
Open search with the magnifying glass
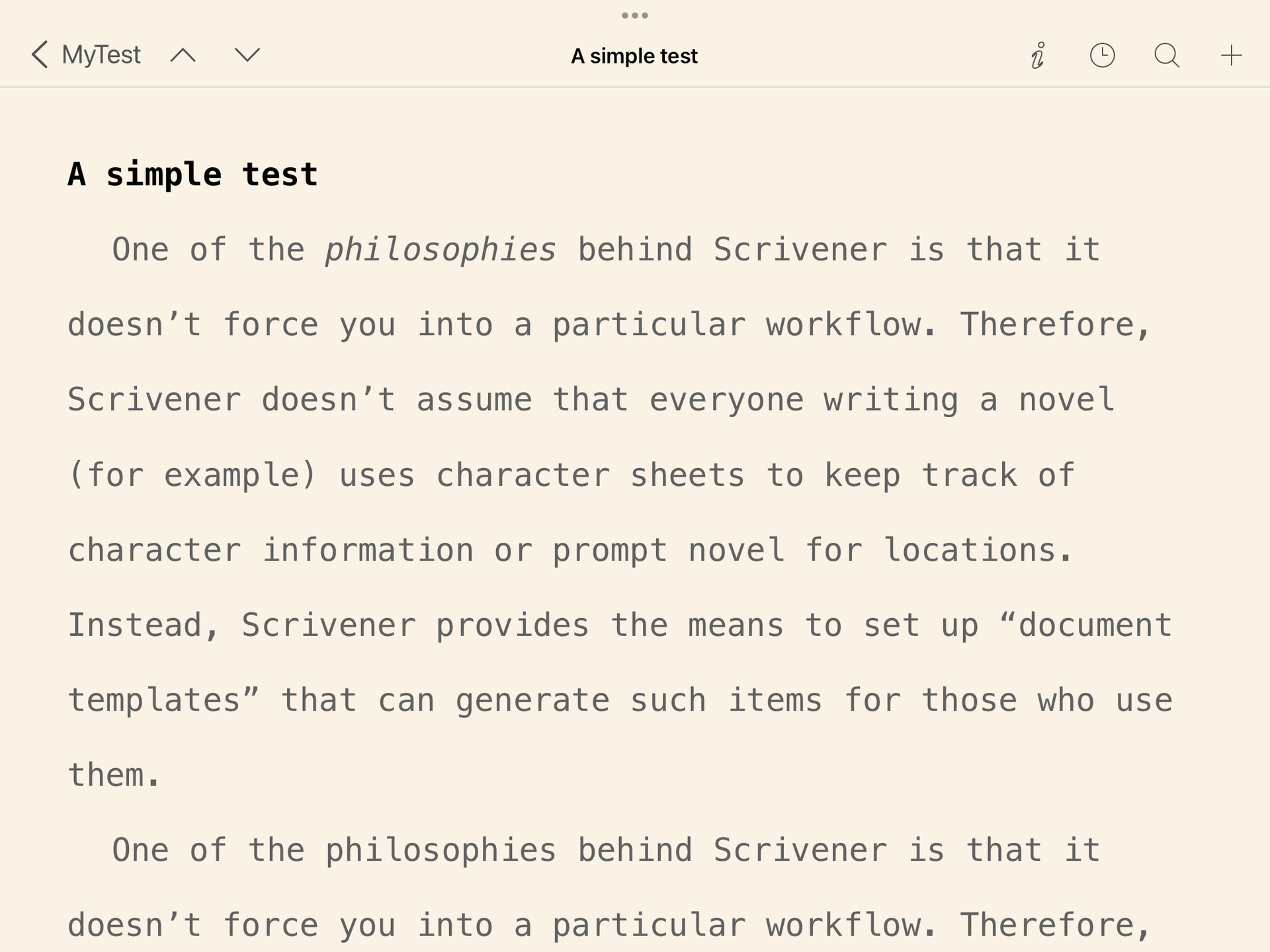tap(1167, 56)
